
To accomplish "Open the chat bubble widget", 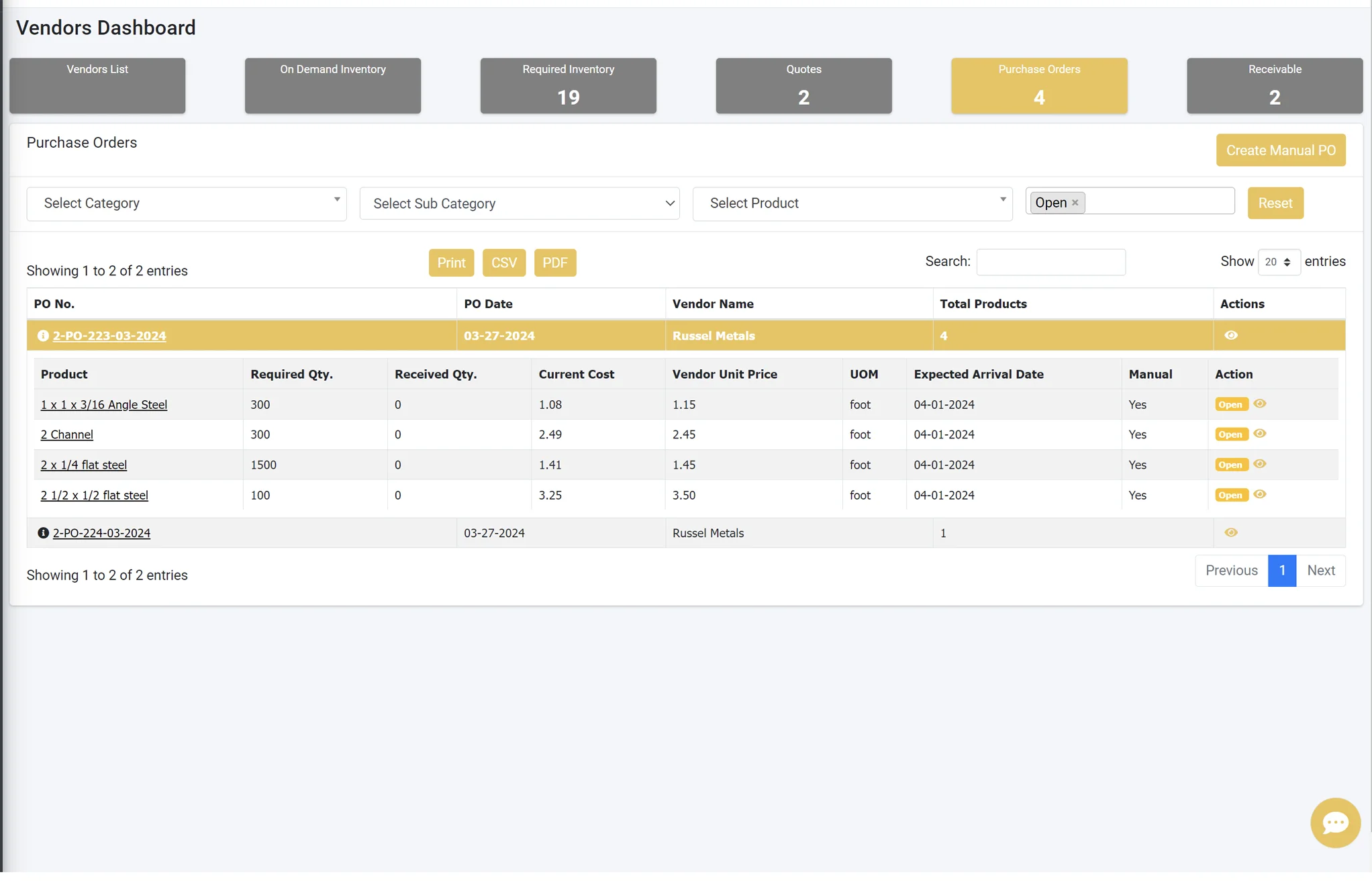I will pyautogui.click(x=1334, y=822).
